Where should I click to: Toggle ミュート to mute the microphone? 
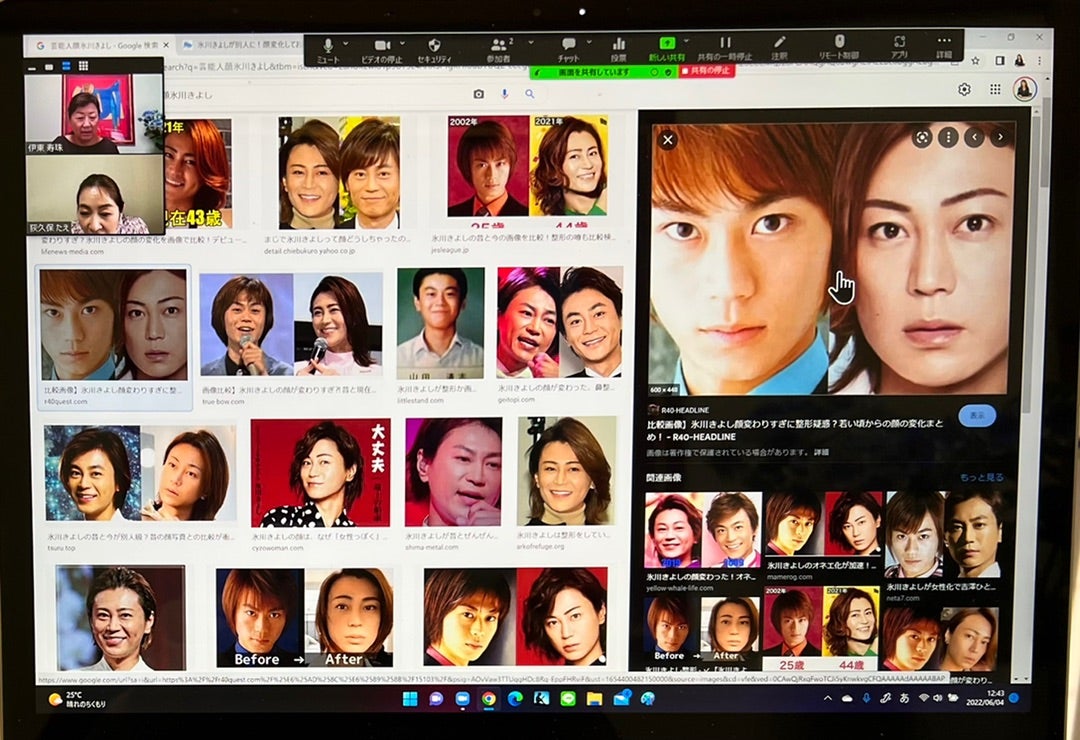pyautogui.click(x=326, y=44)
